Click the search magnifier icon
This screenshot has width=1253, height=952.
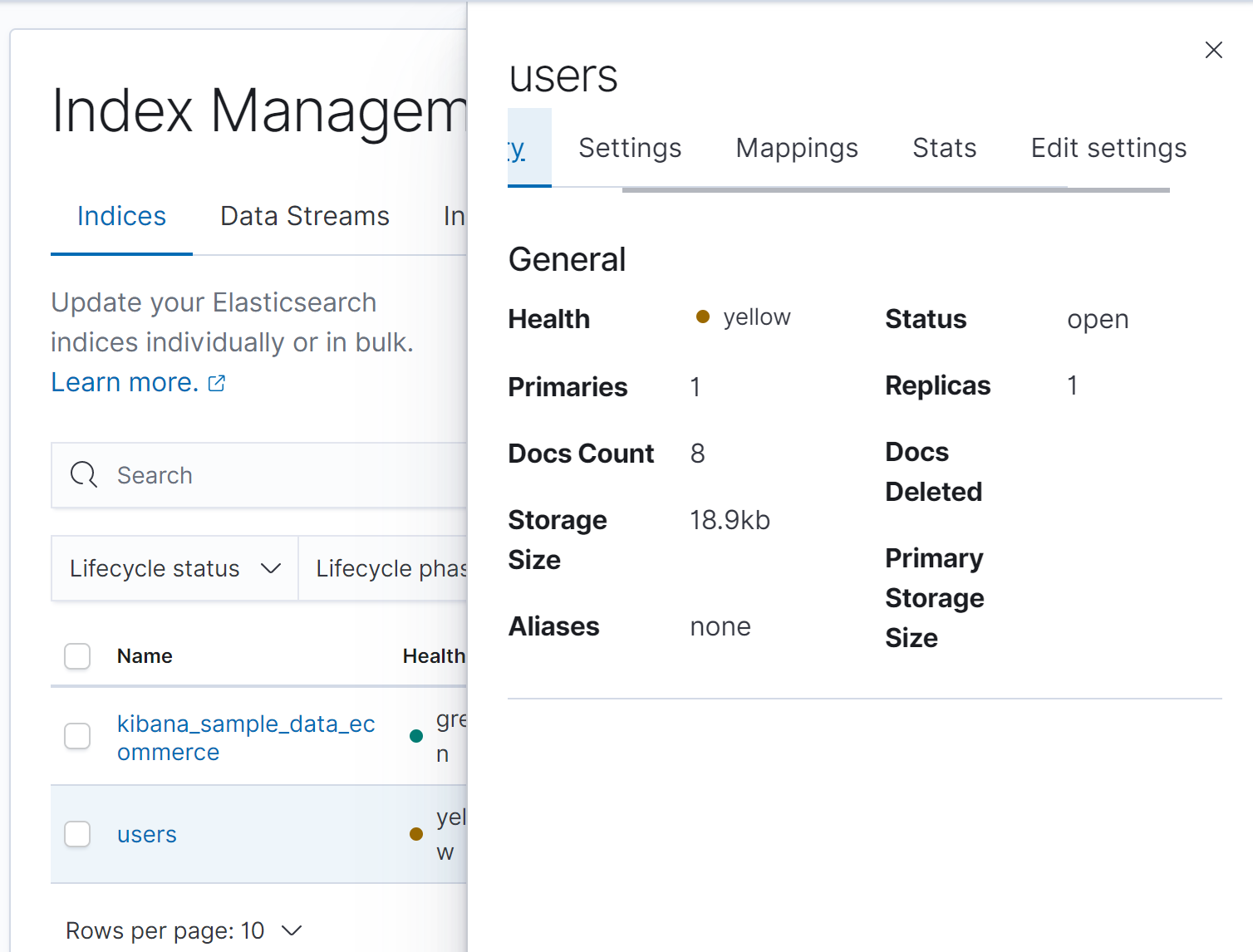point(83,475)
